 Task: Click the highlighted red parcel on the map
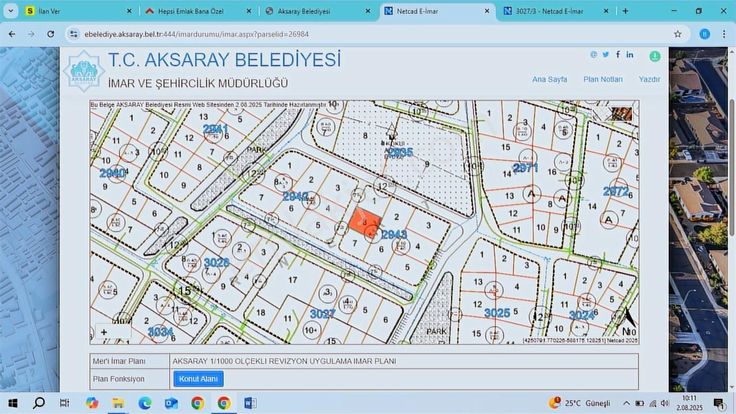pos(364,222)
